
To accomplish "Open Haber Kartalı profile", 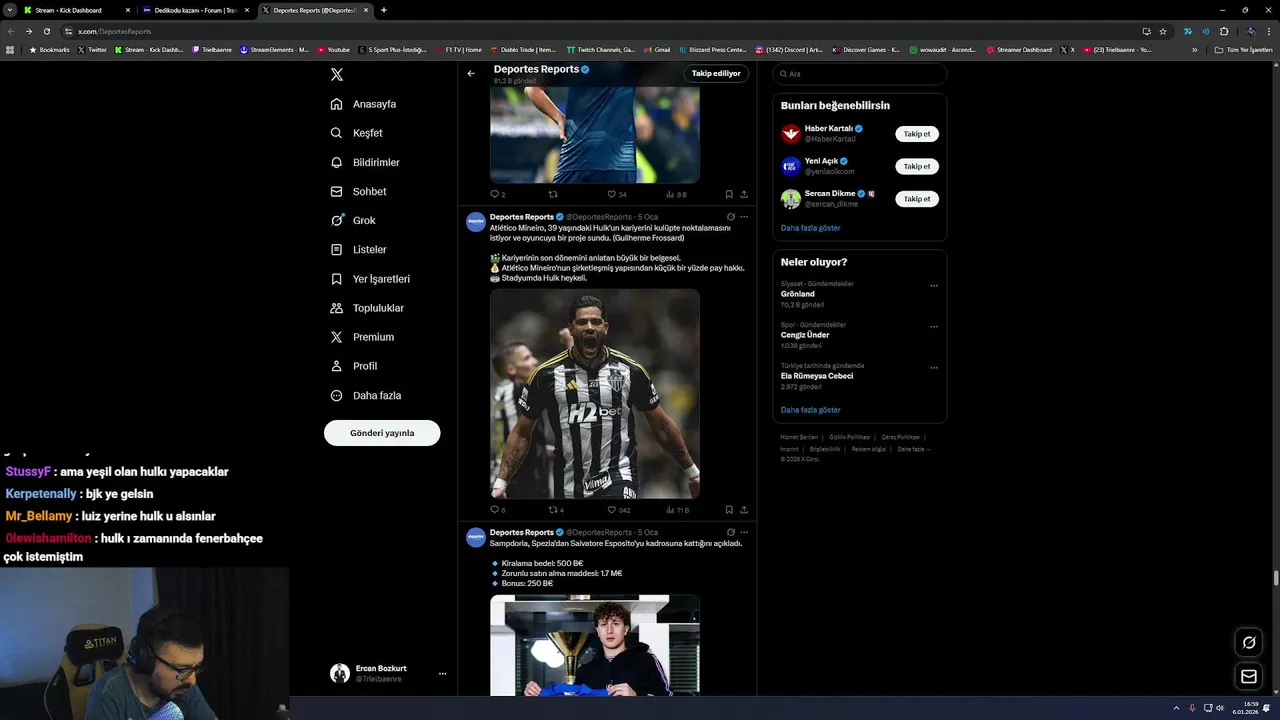I will point(828,129).
